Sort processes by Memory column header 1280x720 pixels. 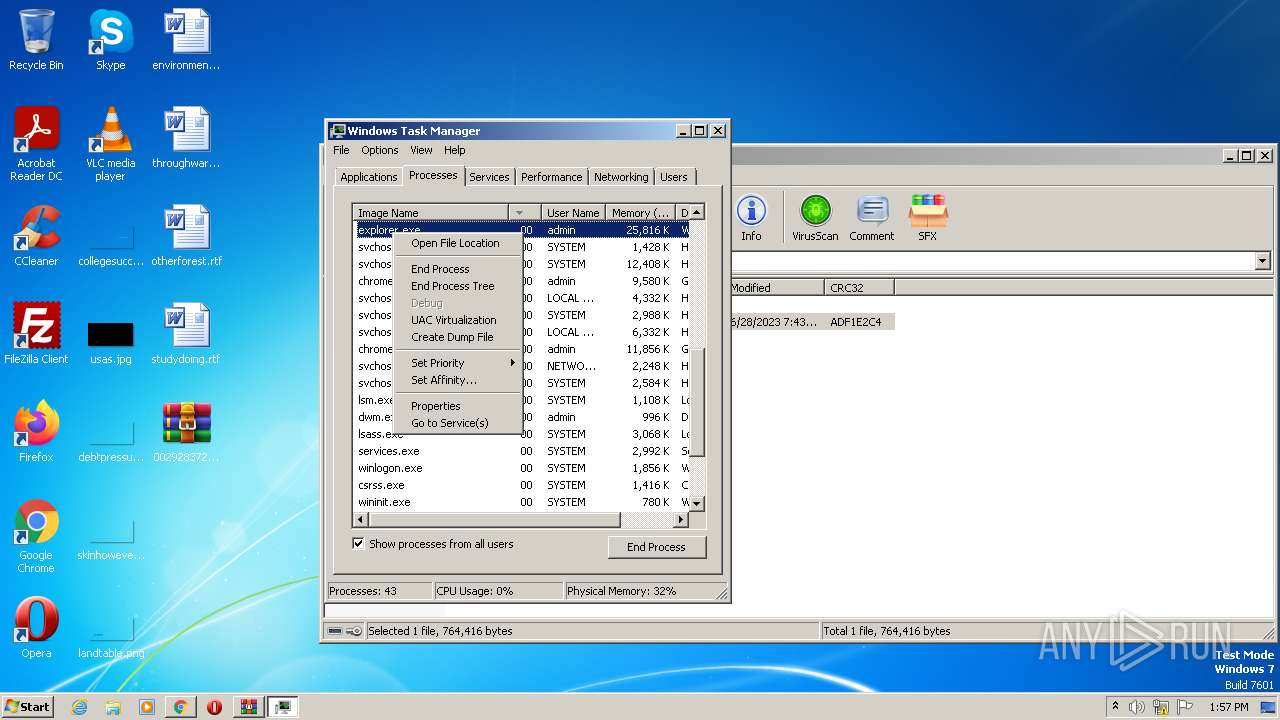[x=641, y=212]
